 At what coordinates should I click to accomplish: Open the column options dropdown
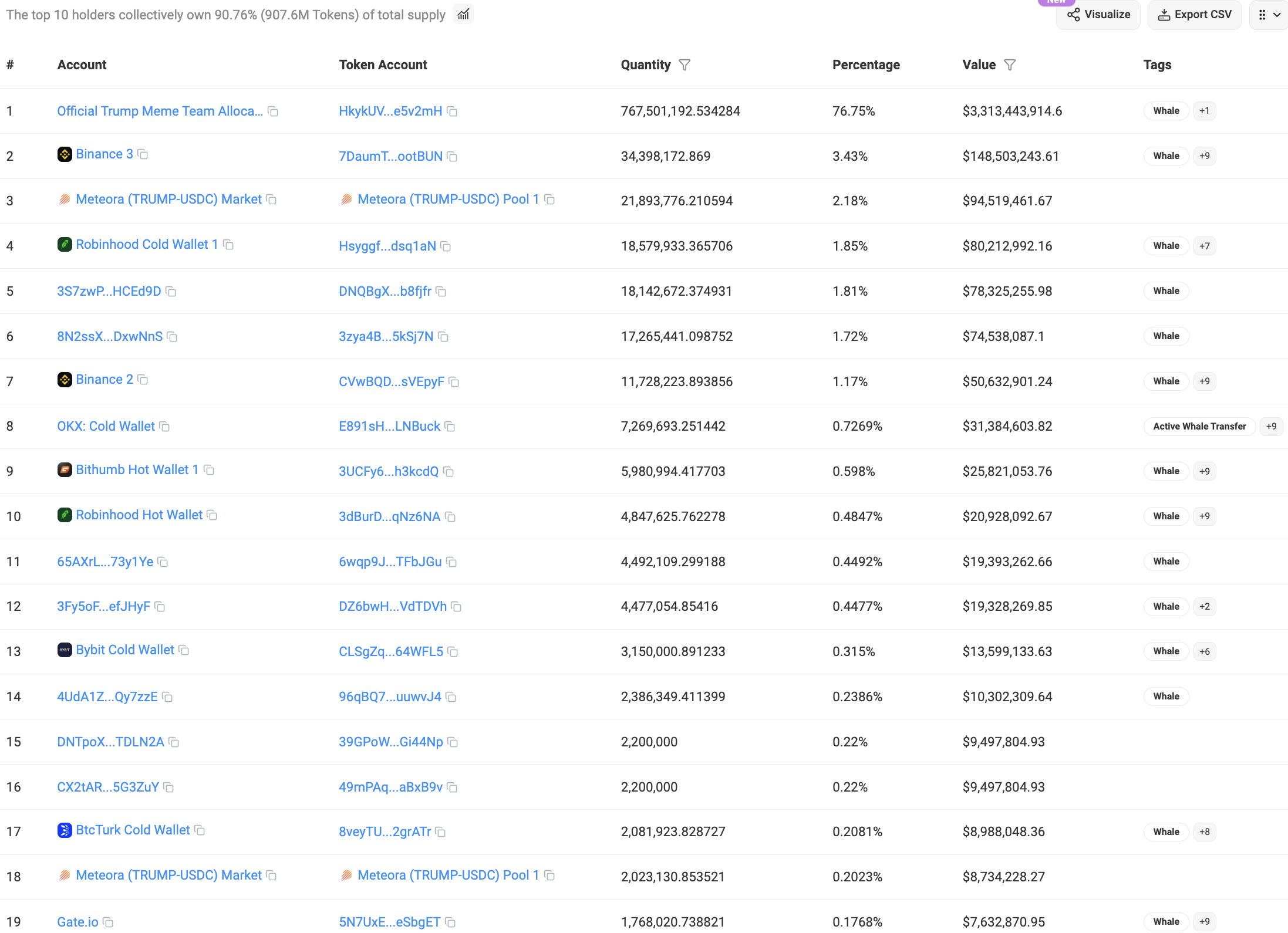(x=1269, y=15)
